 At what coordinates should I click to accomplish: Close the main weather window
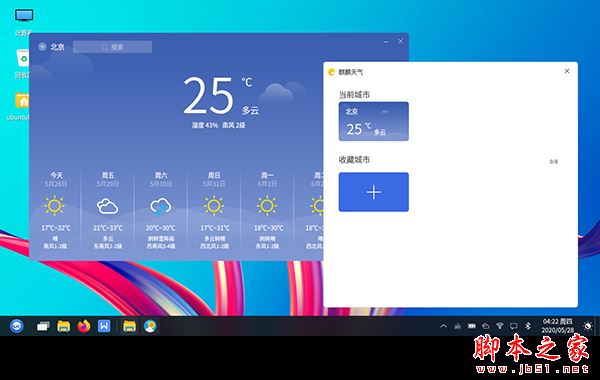click(x=400, y=41)
